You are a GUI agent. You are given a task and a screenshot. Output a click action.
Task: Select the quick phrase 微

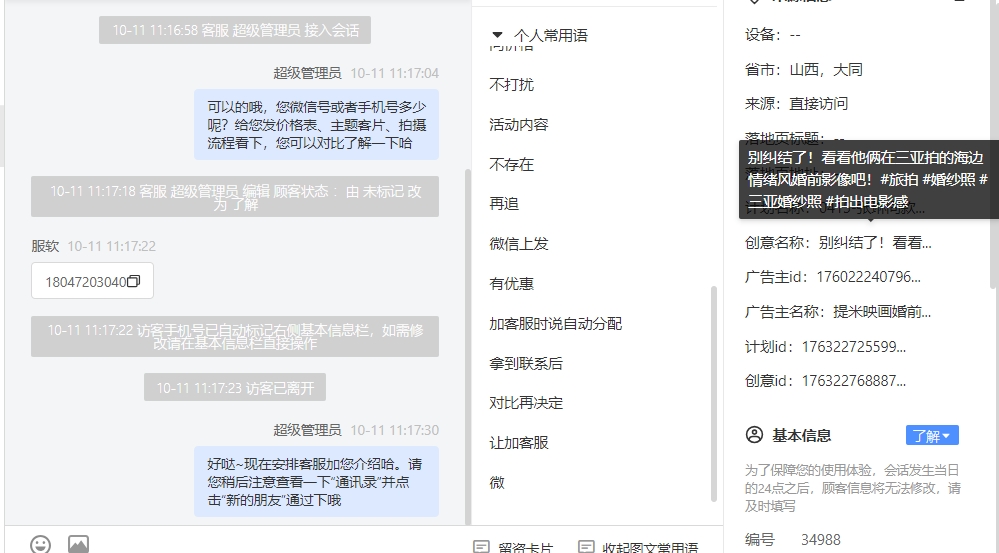(497, 482)
